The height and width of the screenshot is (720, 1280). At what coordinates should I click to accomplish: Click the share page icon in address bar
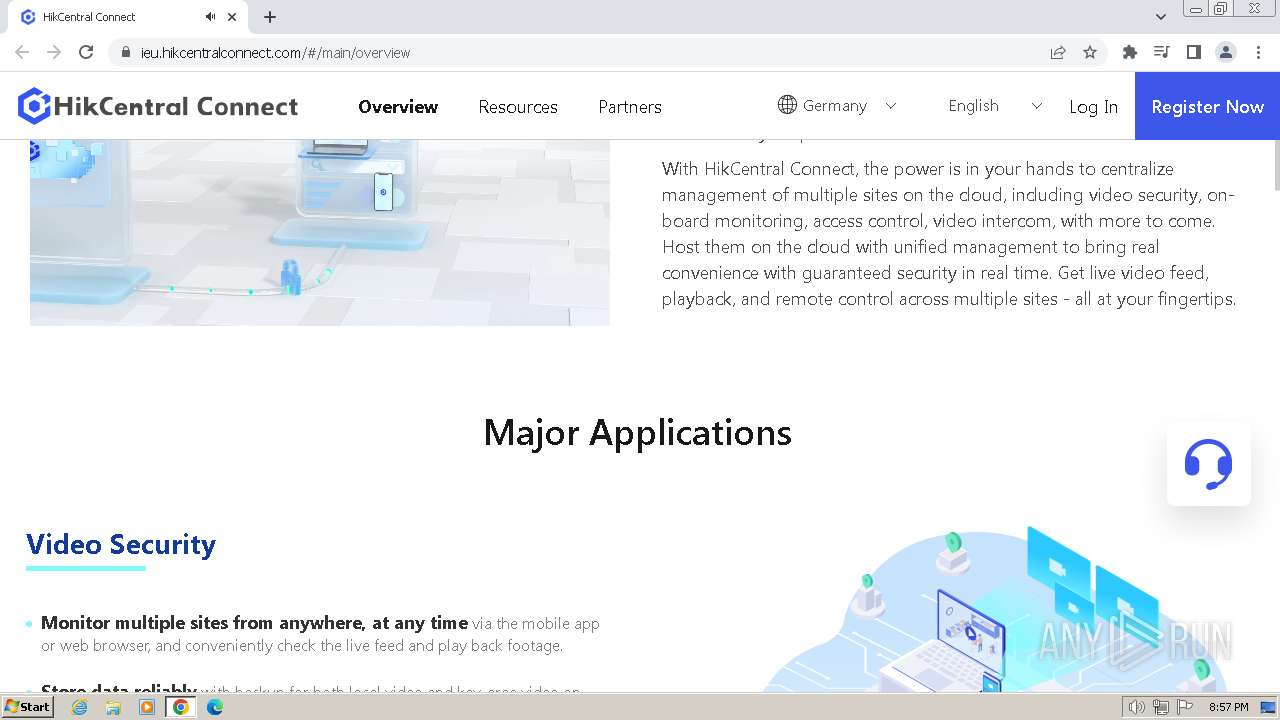(x=1058, y=52)
